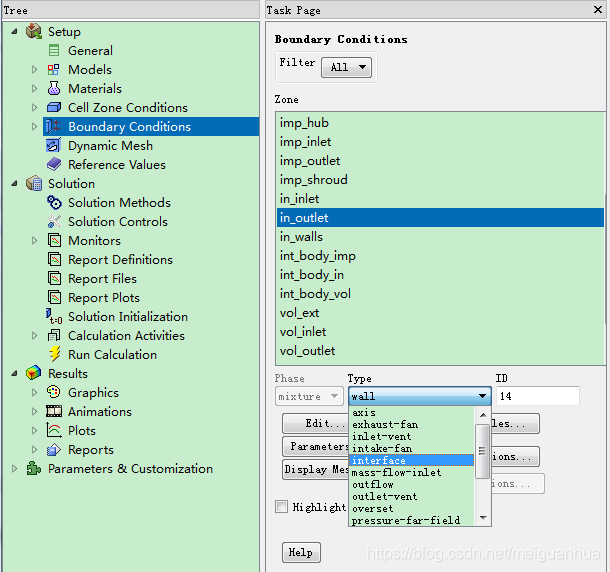Open the Type wall combo box
Image resolution: width=610 pixels, height=572 pixels.
pyautogui.click(x=419, y=396)
